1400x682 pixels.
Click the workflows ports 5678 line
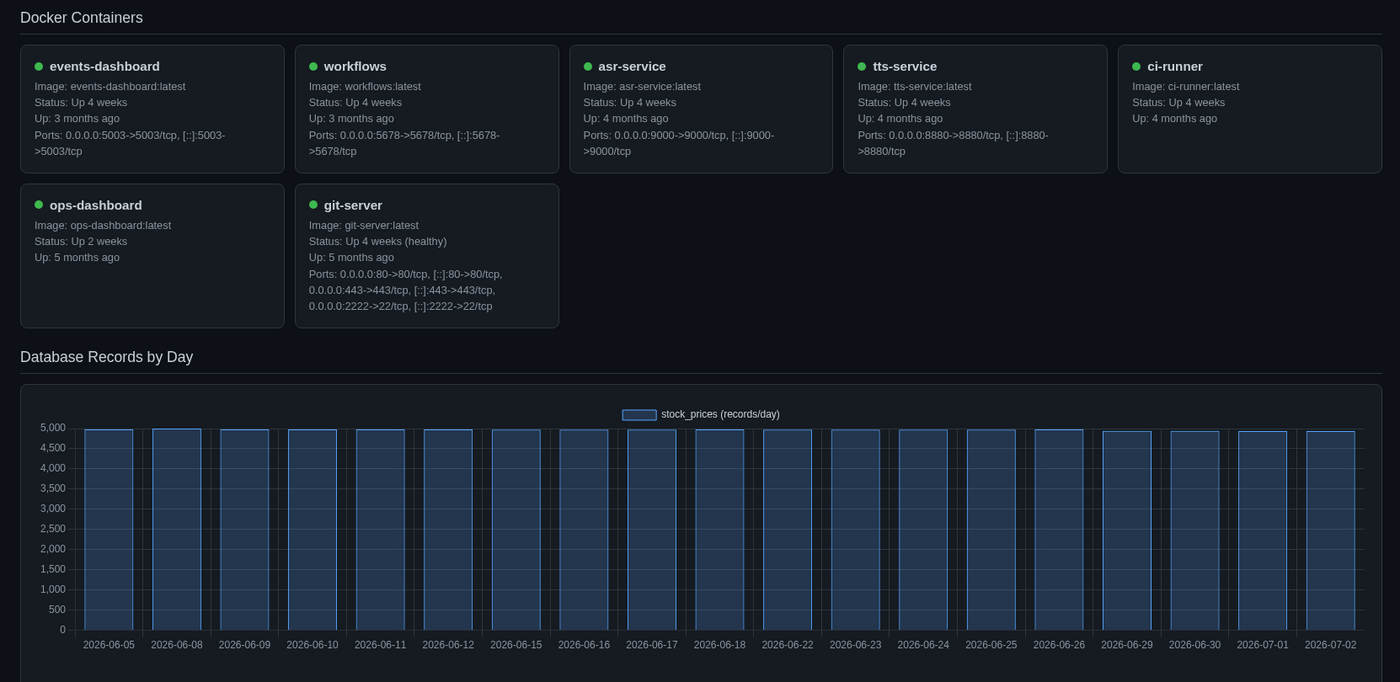click(x=404, y=143)
